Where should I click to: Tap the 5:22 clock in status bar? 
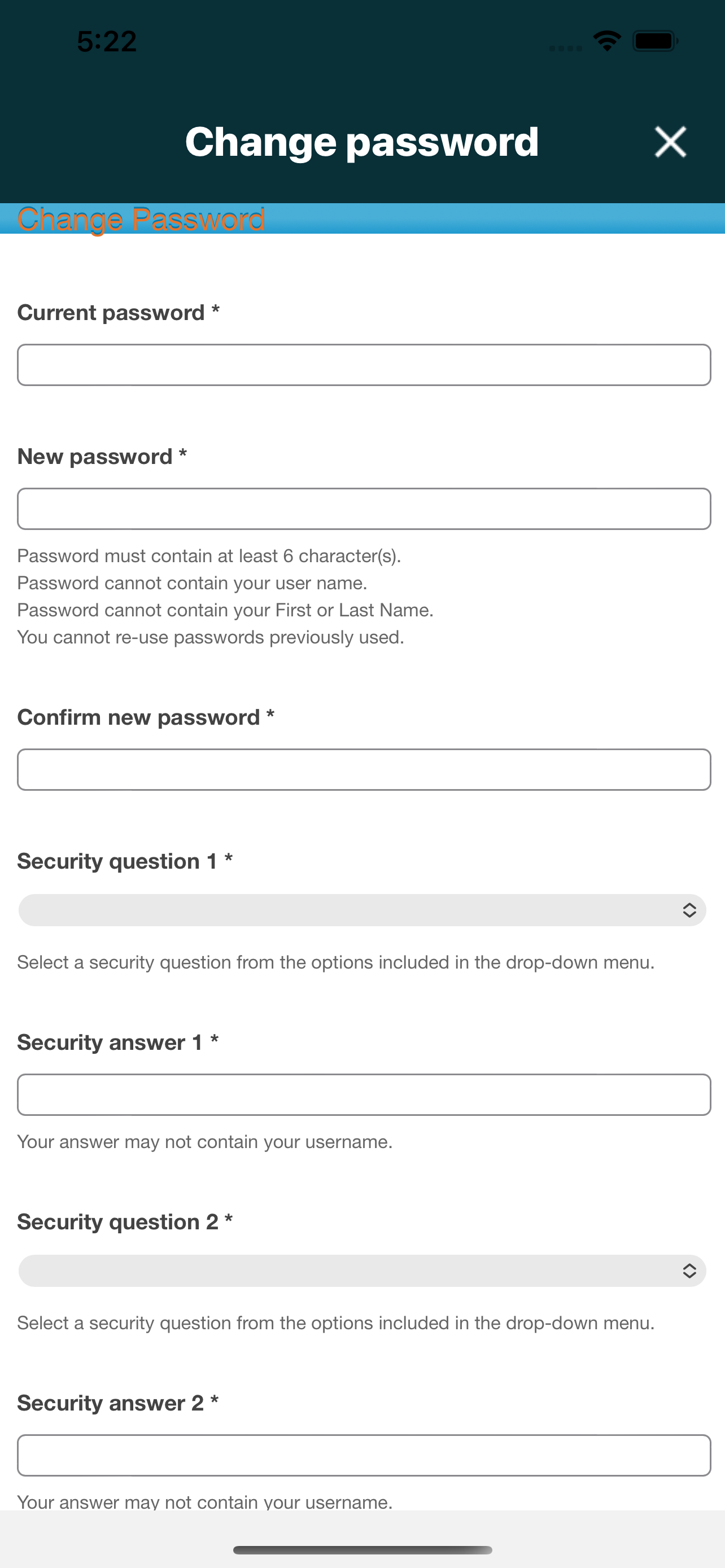coord(107,41)
